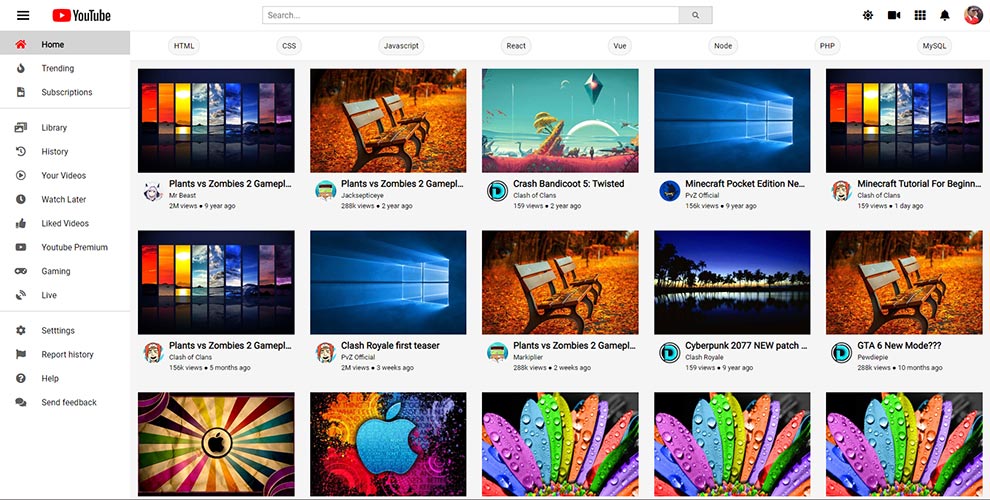Click the search magnifier button
990x500 pixels.
coord(695,15)
